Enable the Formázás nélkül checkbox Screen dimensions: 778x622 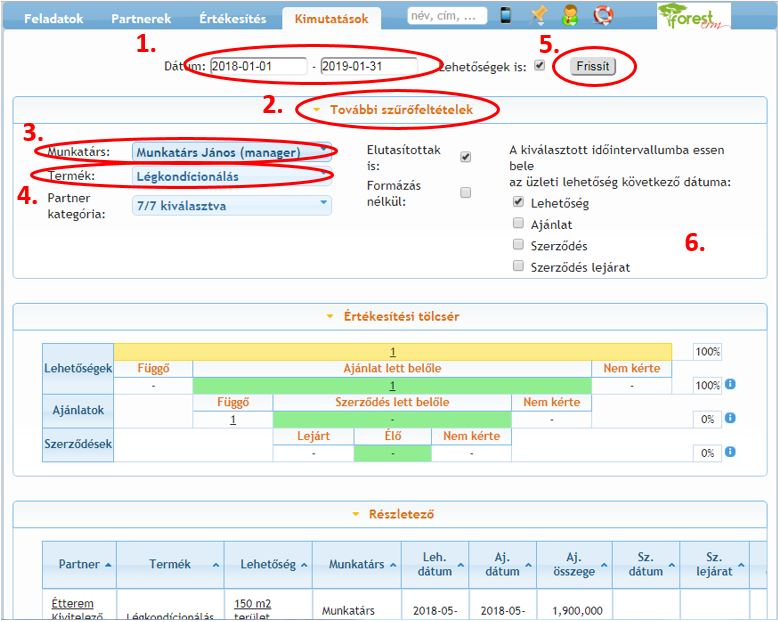click(x=465, y=192)
